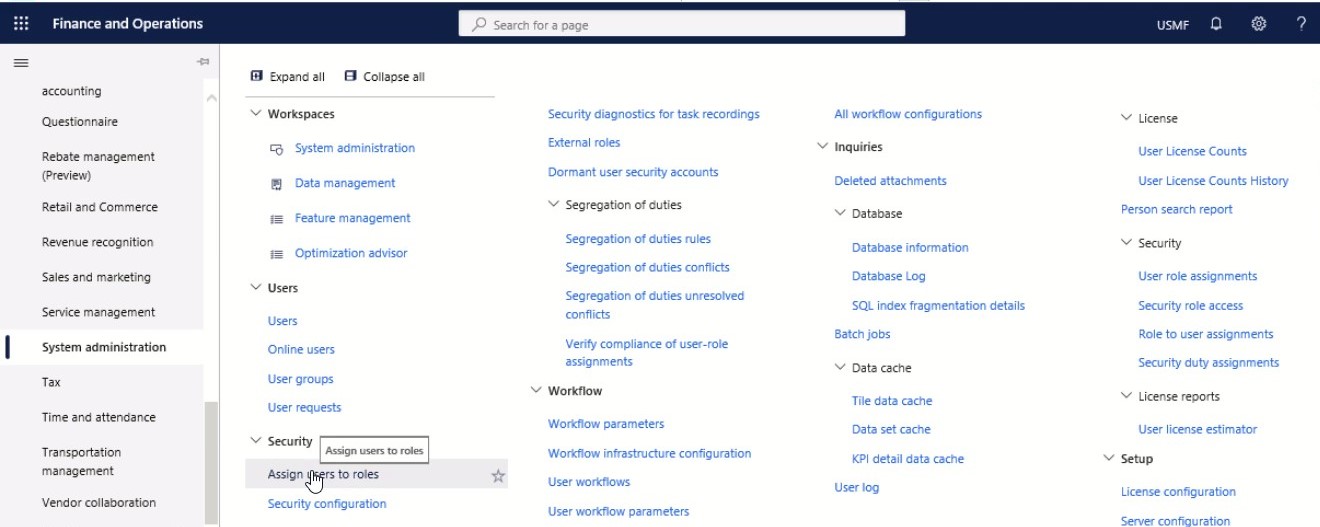Screen dimensions: 1320x527
Task: Open User license estimator link
Action: 1198,429
